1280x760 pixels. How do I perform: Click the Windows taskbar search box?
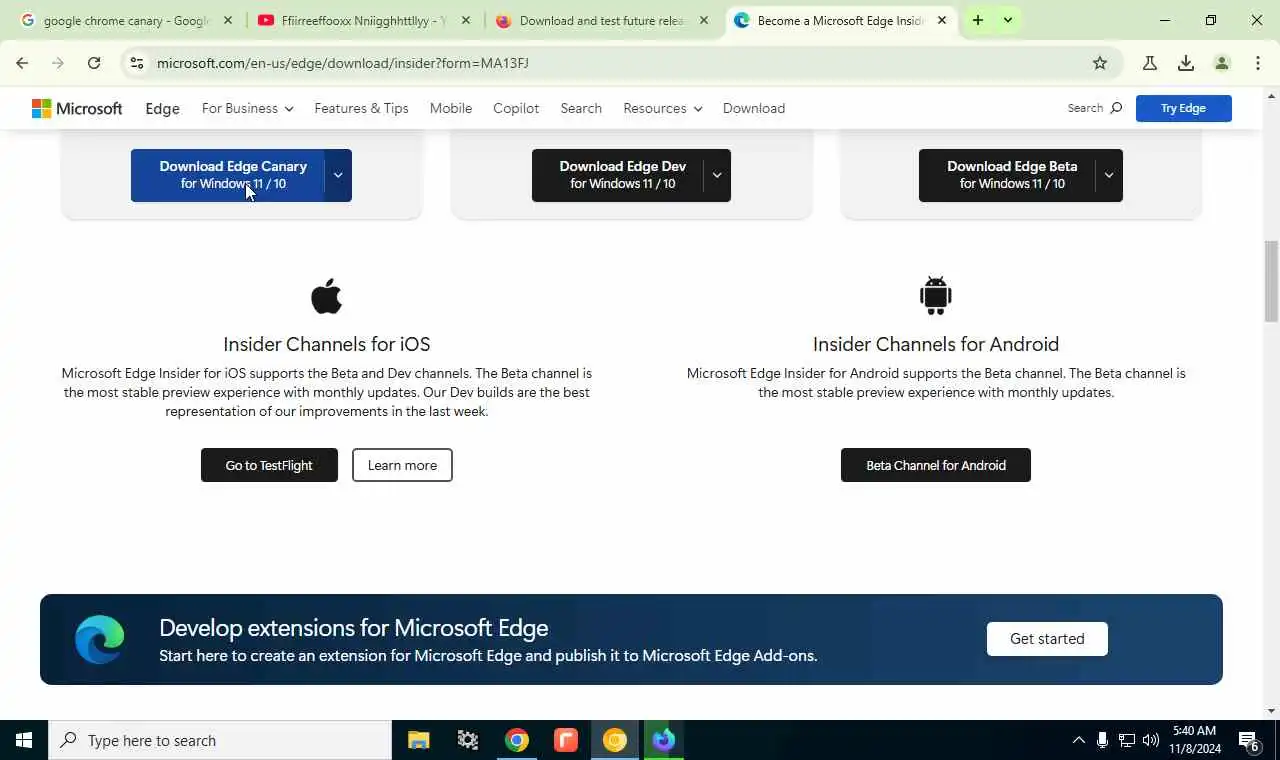point(220,740)
